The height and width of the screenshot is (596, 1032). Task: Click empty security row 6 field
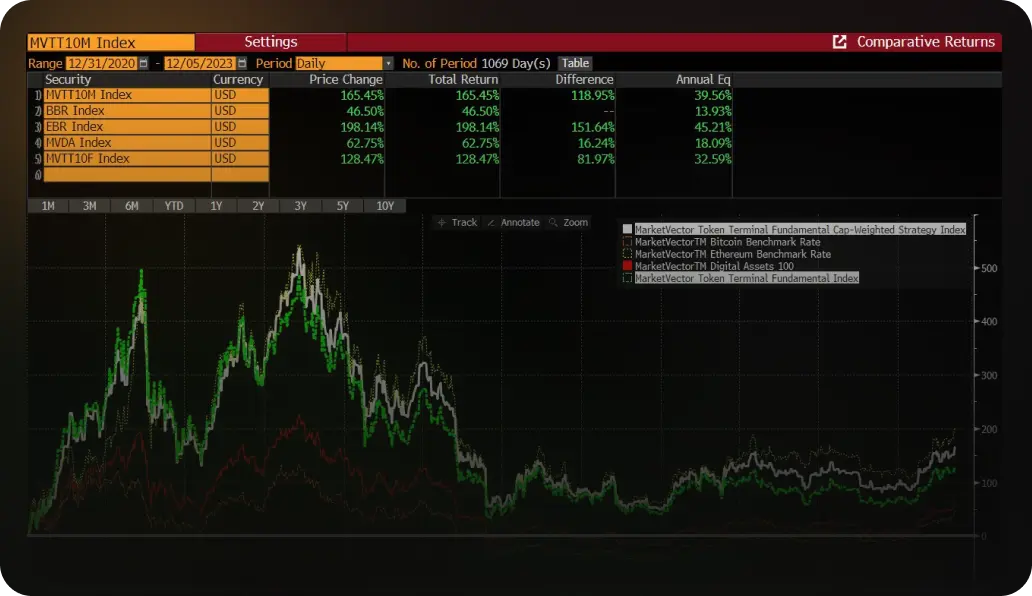127,174
